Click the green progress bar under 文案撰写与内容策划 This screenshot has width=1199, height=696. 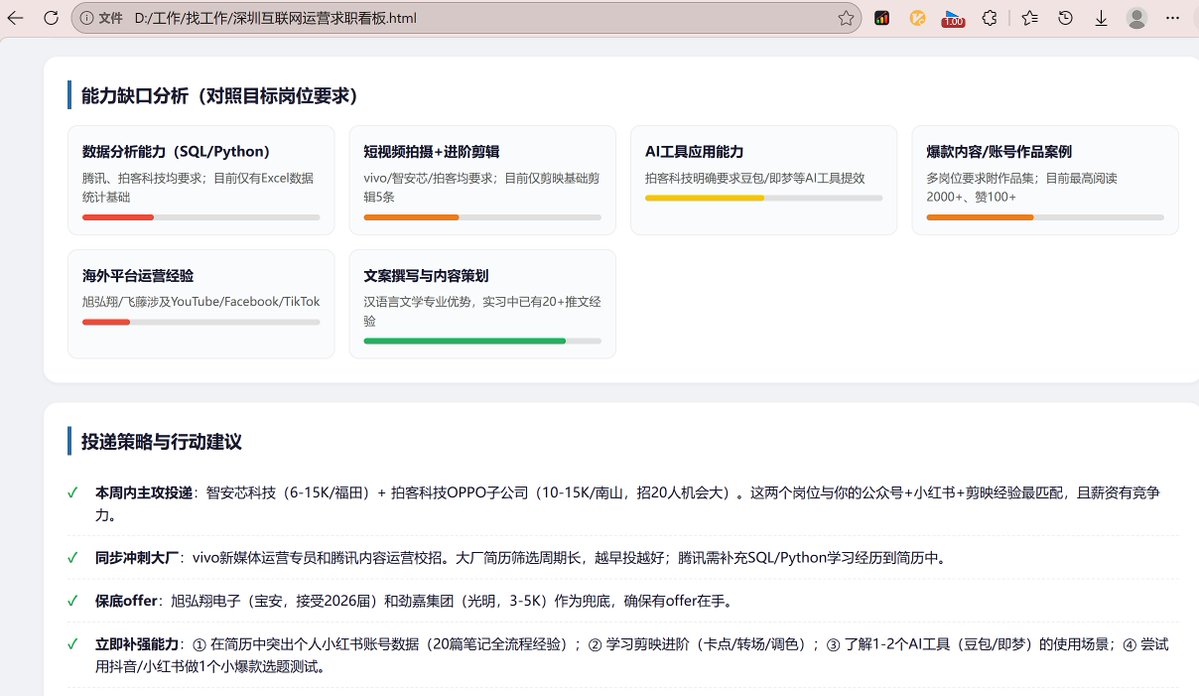click(x=482, y=341)
